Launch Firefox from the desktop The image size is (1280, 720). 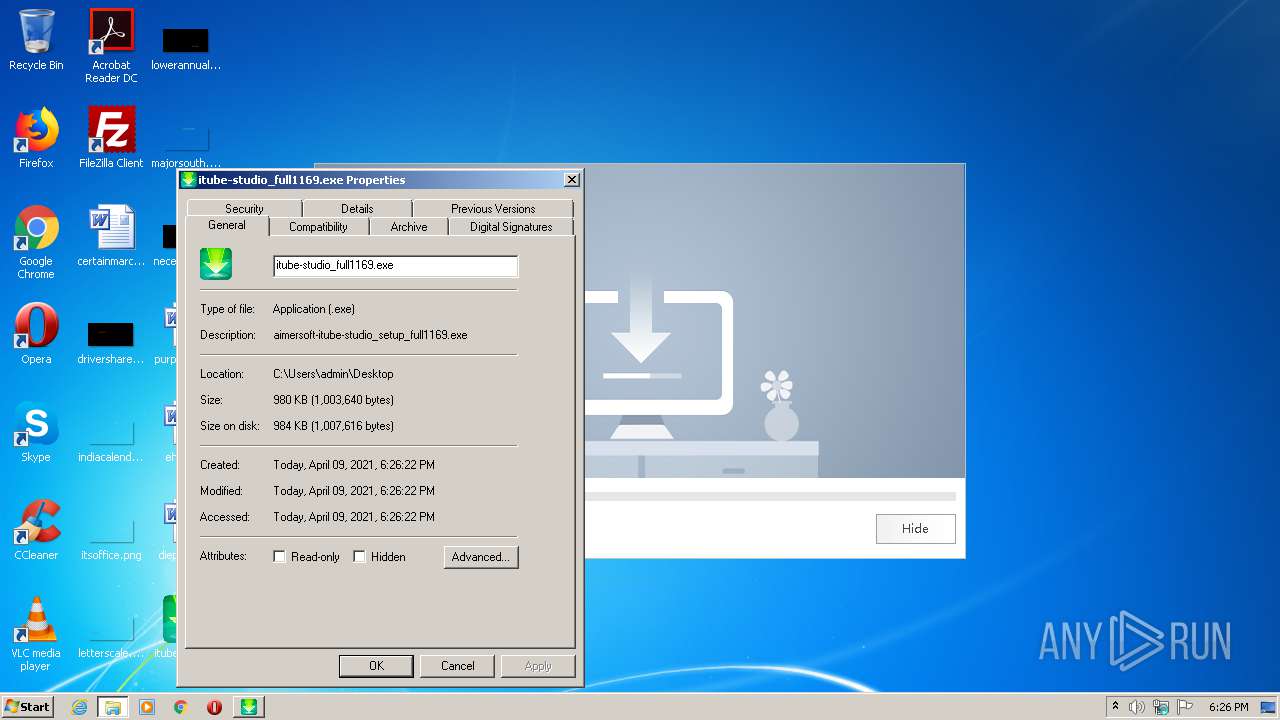[x=36, y=138]
